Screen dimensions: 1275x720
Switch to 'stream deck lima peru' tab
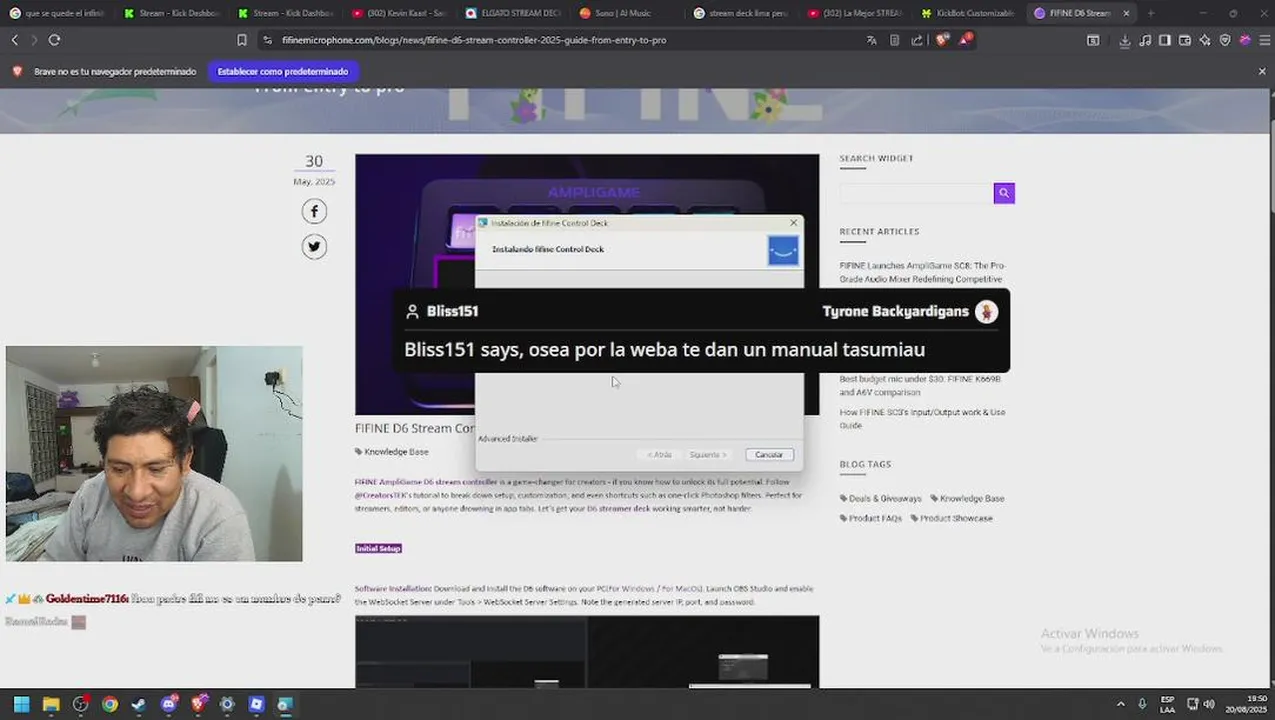[x=740, y=13]
